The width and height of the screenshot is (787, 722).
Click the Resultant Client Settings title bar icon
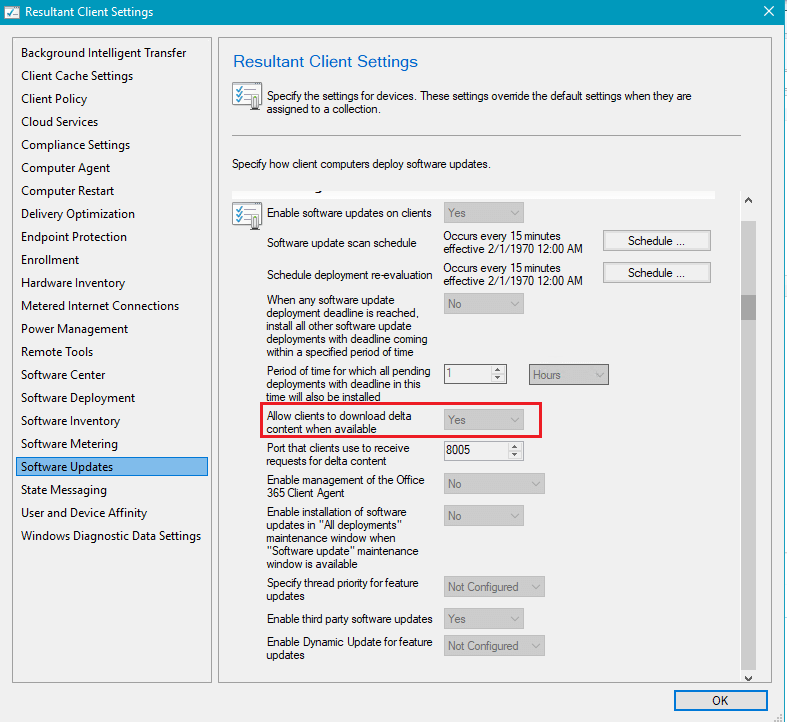tap(12, 12)
